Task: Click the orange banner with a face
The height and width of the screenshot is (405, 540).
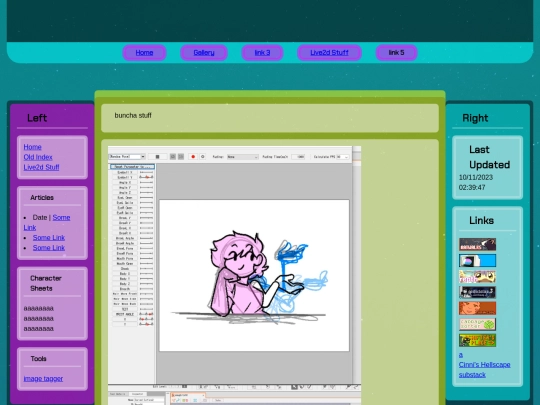Action: [x=477, y=308]
